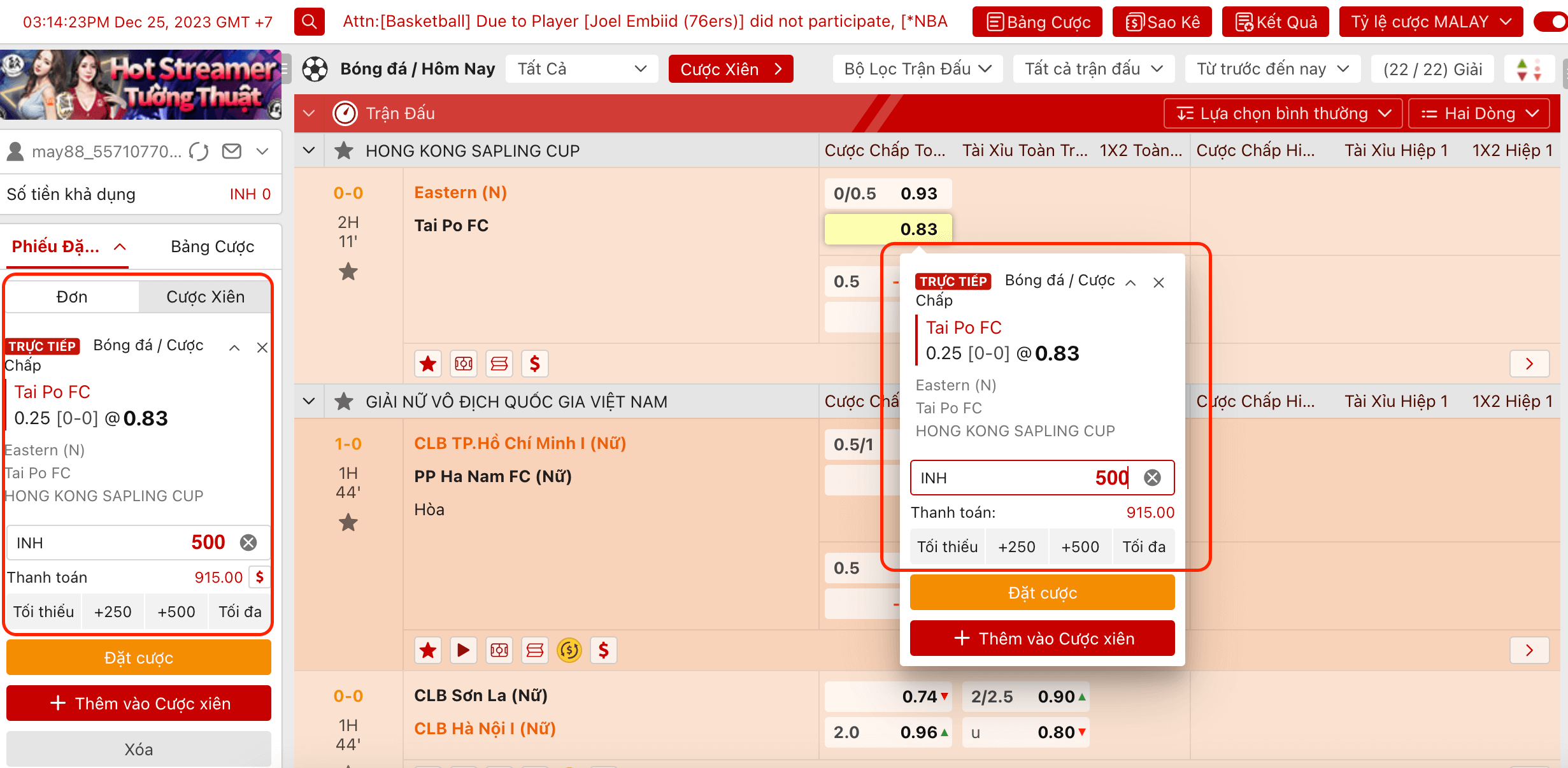Refresh account balance icon
This screenshot has width=1568, height=768.
tap(199, 152)
